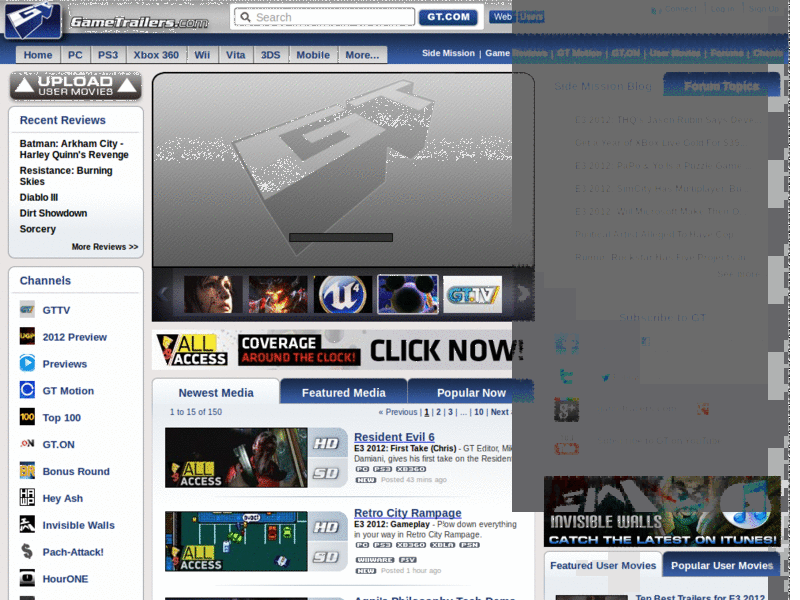Click the video player loading bar

(341, 237)
